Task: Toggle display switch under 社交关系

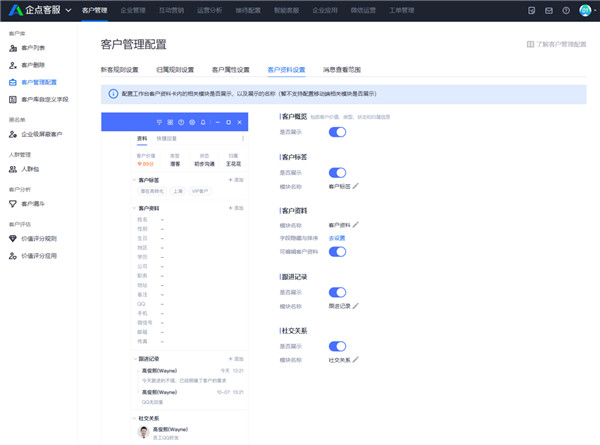Action: [x=338, y=346]
